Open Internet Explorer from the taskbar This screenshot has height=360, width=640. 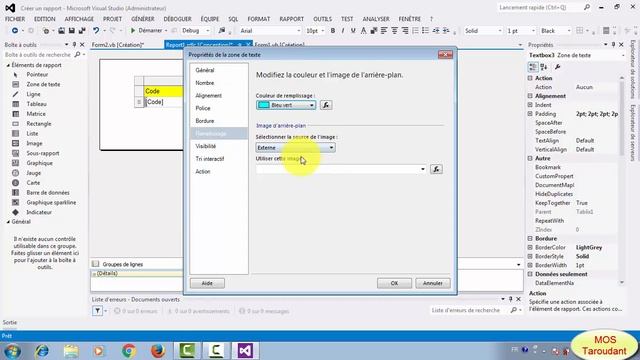coord(42,351)
